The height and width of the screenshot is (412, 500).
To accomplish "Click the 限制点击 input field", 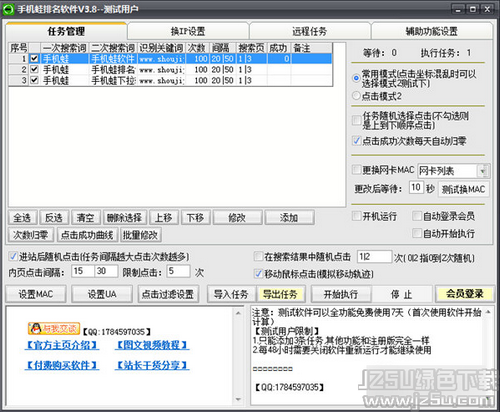I will click(179, 271).
